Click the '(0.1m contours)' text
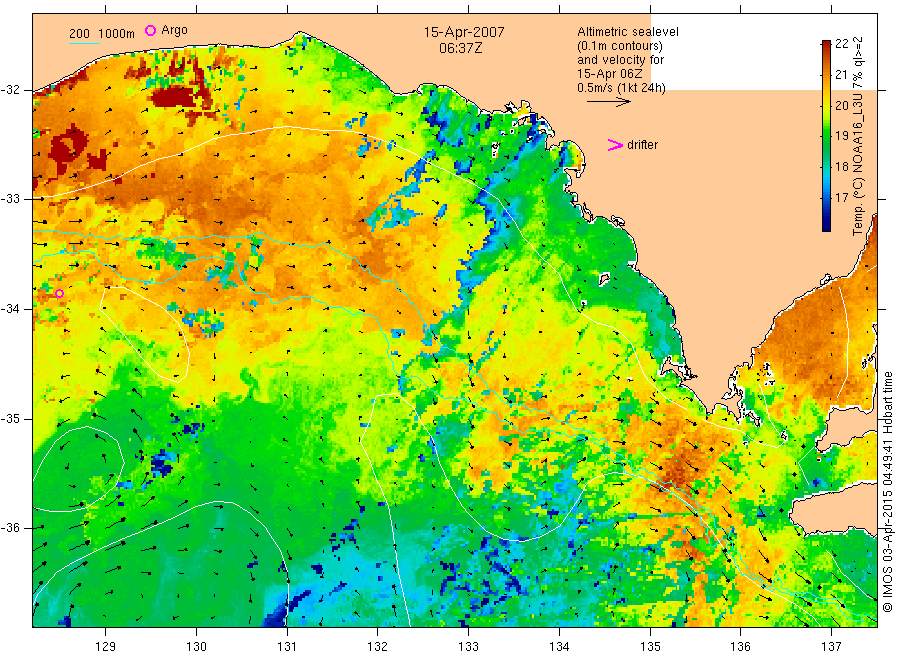This screenshot has height=660, width=900. pyautogui.click(x=620, y=46)
